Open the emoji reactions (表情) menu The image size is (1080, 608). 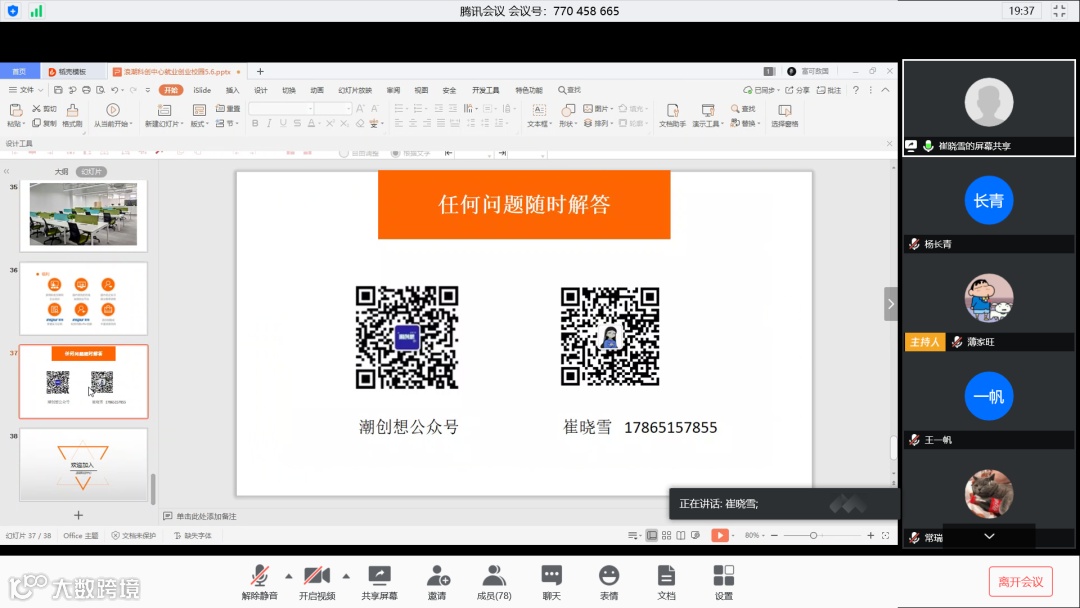pos(609,582)
